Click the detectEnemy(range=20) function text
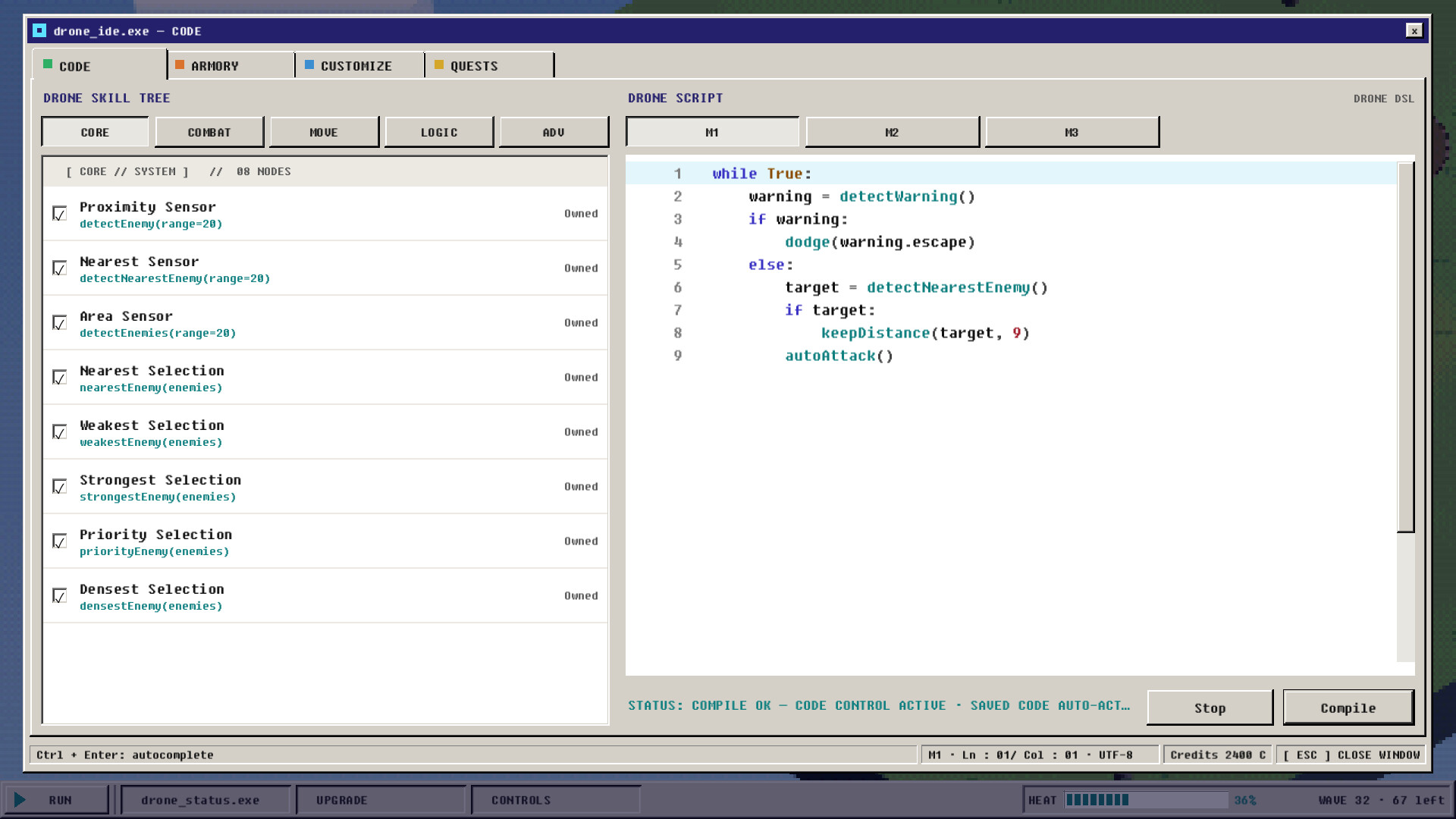Screen dimensions: 1456x819 pos(151,224)
